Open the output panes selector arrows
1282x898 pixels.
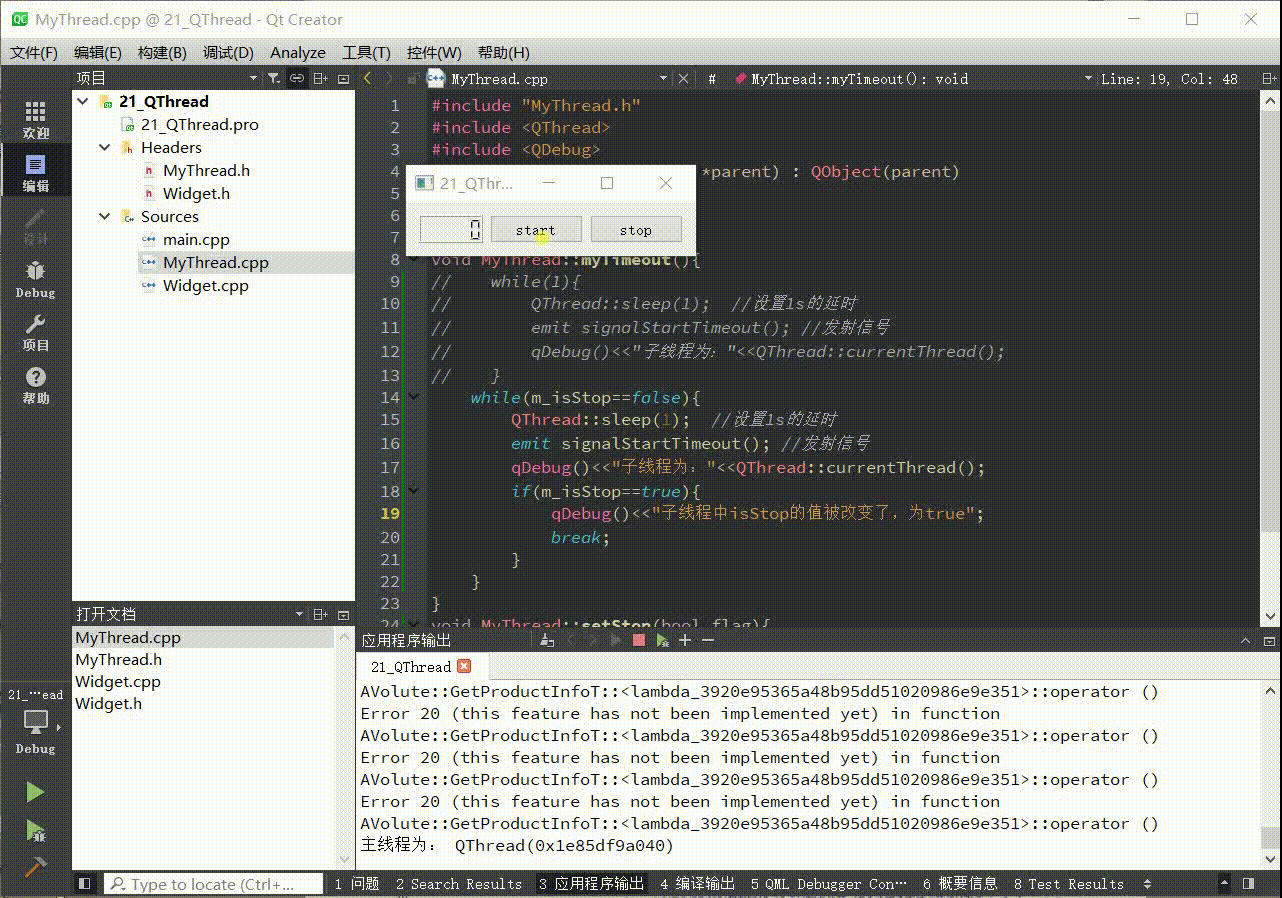click(1147, 884)
